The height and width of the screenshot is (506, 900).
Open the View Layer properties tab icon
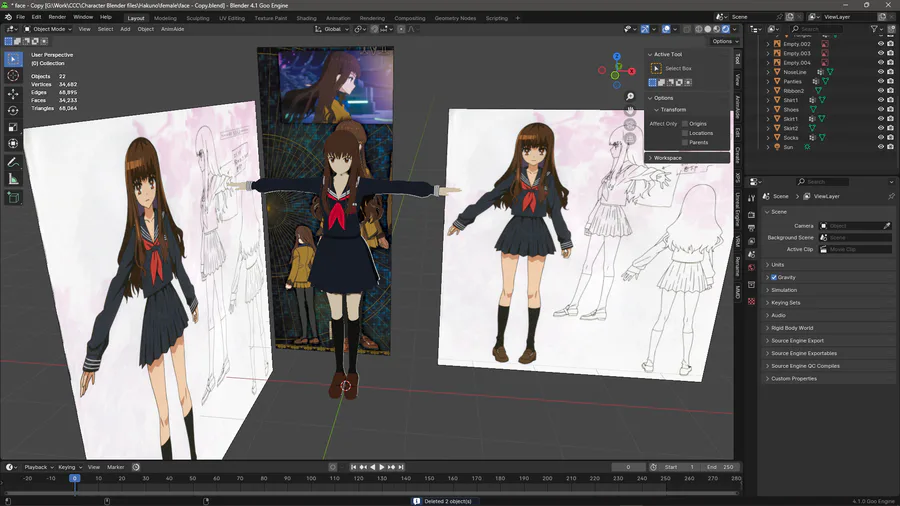(x=751, y=241)
